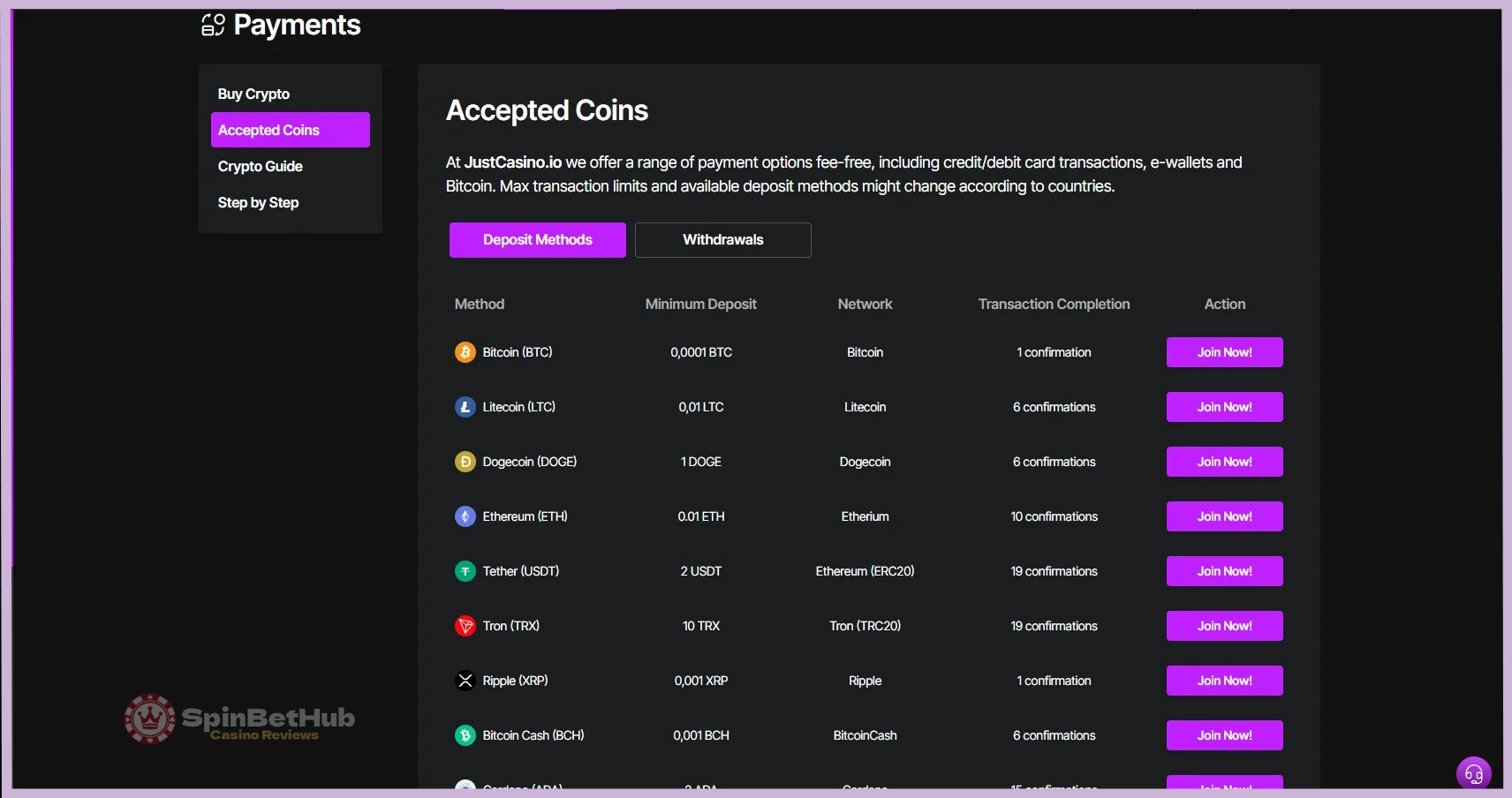Click Join Now! in the Tether row
Viewport: 1512px width, 798px height.
coord(1225,571)
